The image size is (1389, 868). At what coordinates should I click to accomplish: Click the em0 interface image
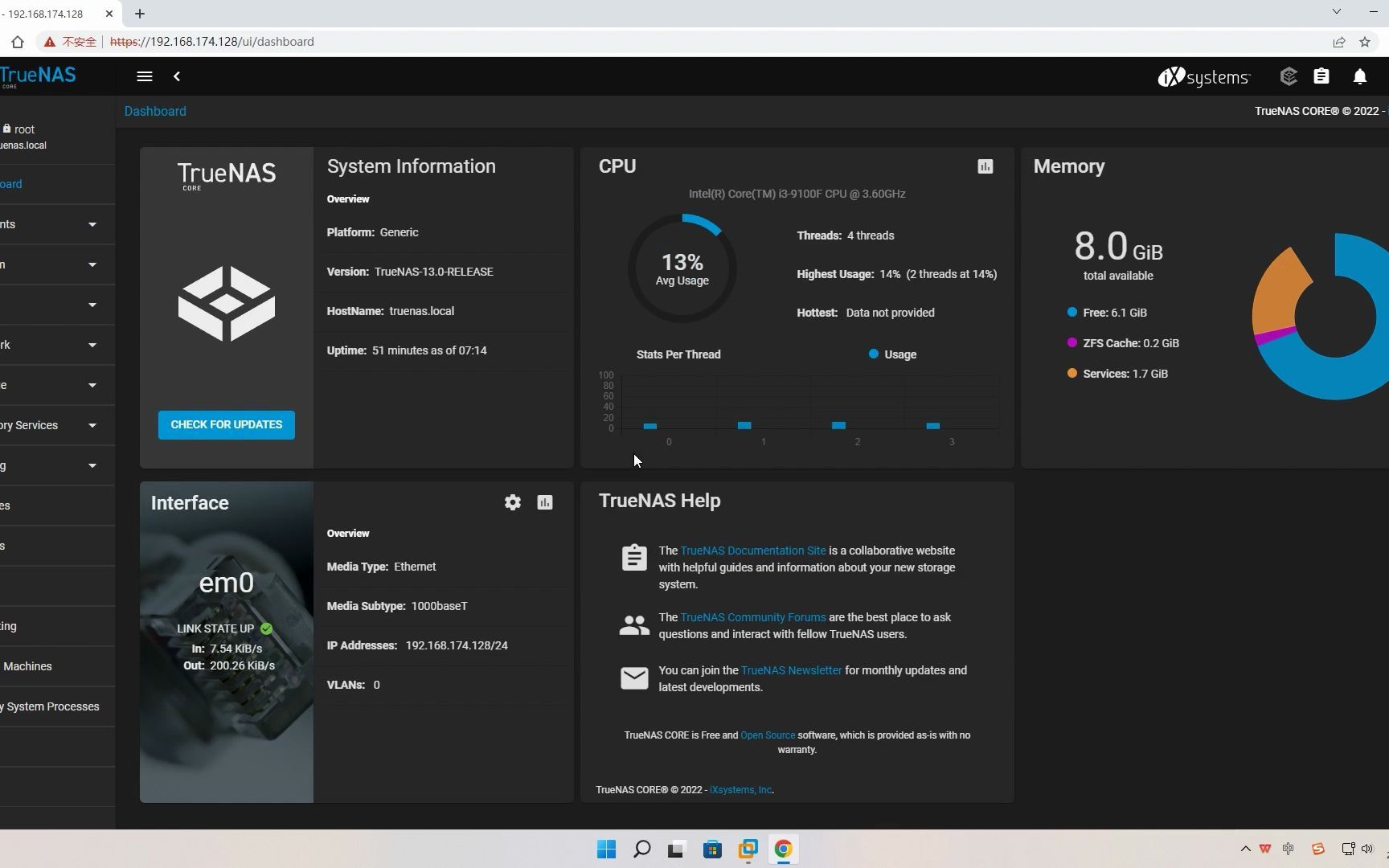coord(227,641)
